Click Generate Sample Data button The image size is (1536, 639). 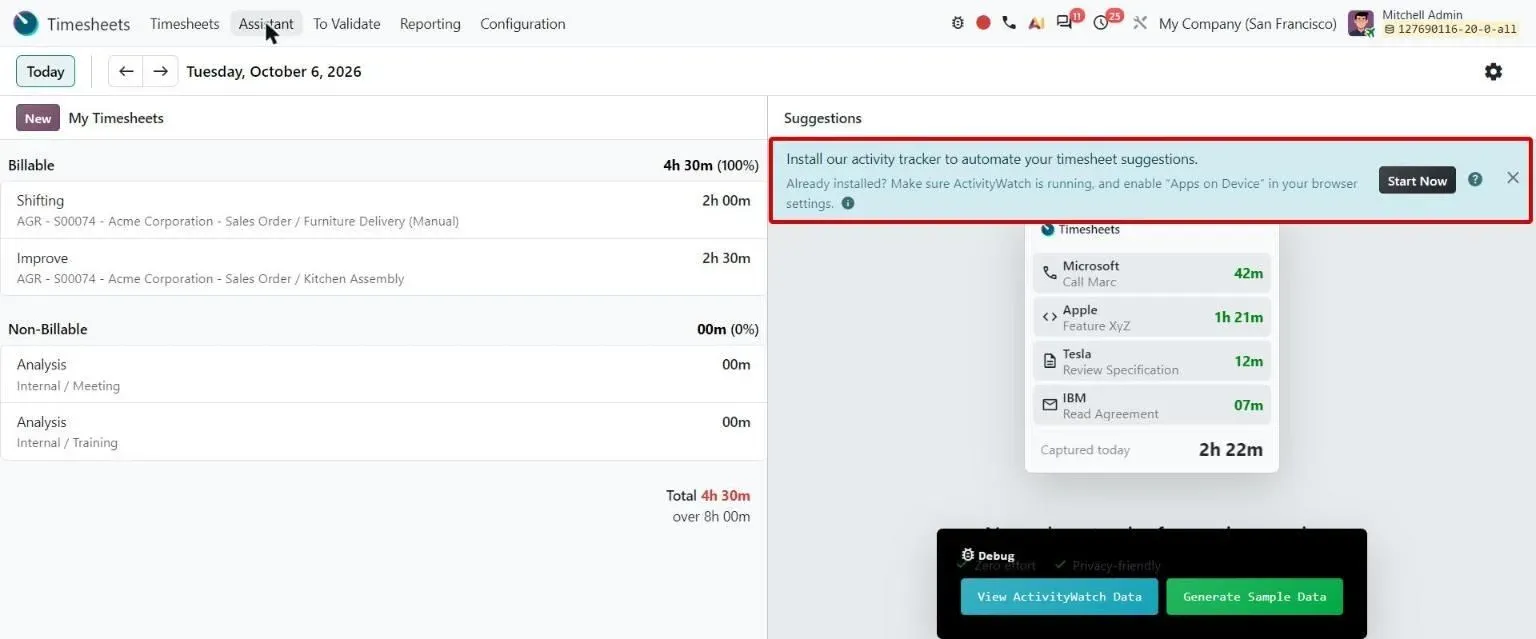[1254, 596]
